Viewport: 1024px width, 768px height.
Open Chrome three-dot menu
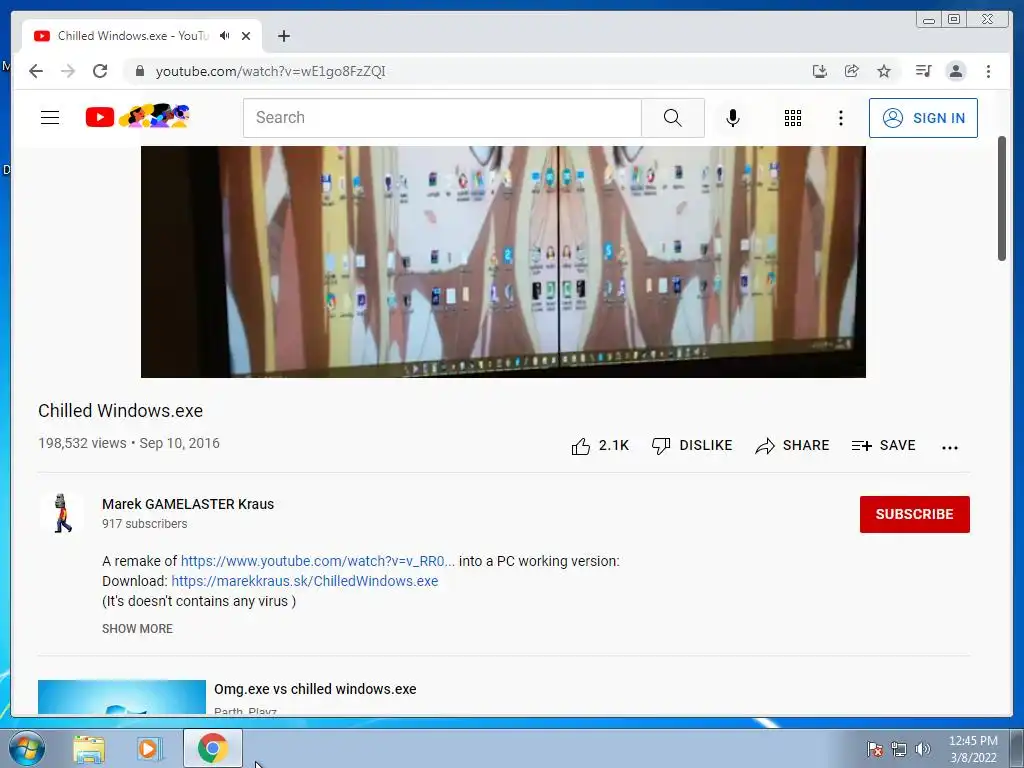(988, 71)
